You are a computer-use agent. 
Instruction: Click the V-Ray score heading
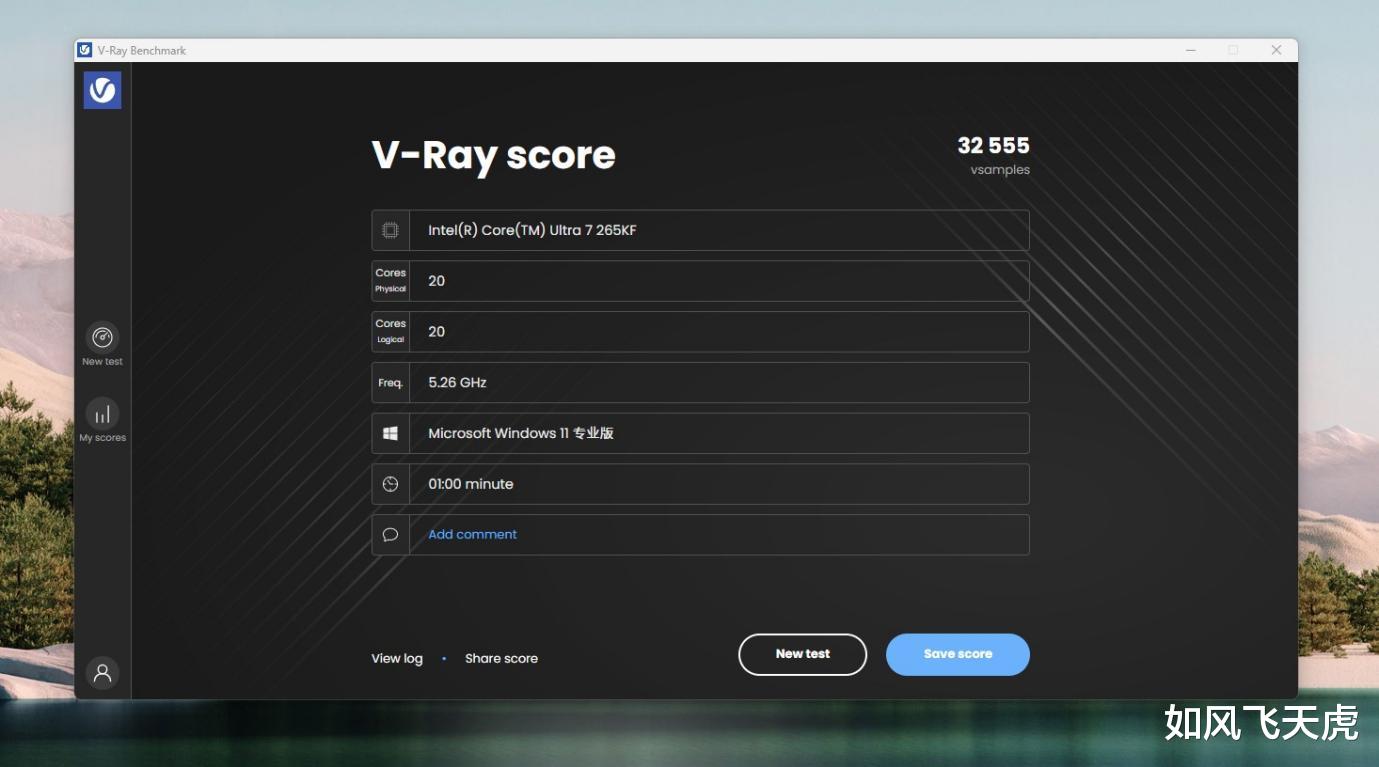click(493, 155)
